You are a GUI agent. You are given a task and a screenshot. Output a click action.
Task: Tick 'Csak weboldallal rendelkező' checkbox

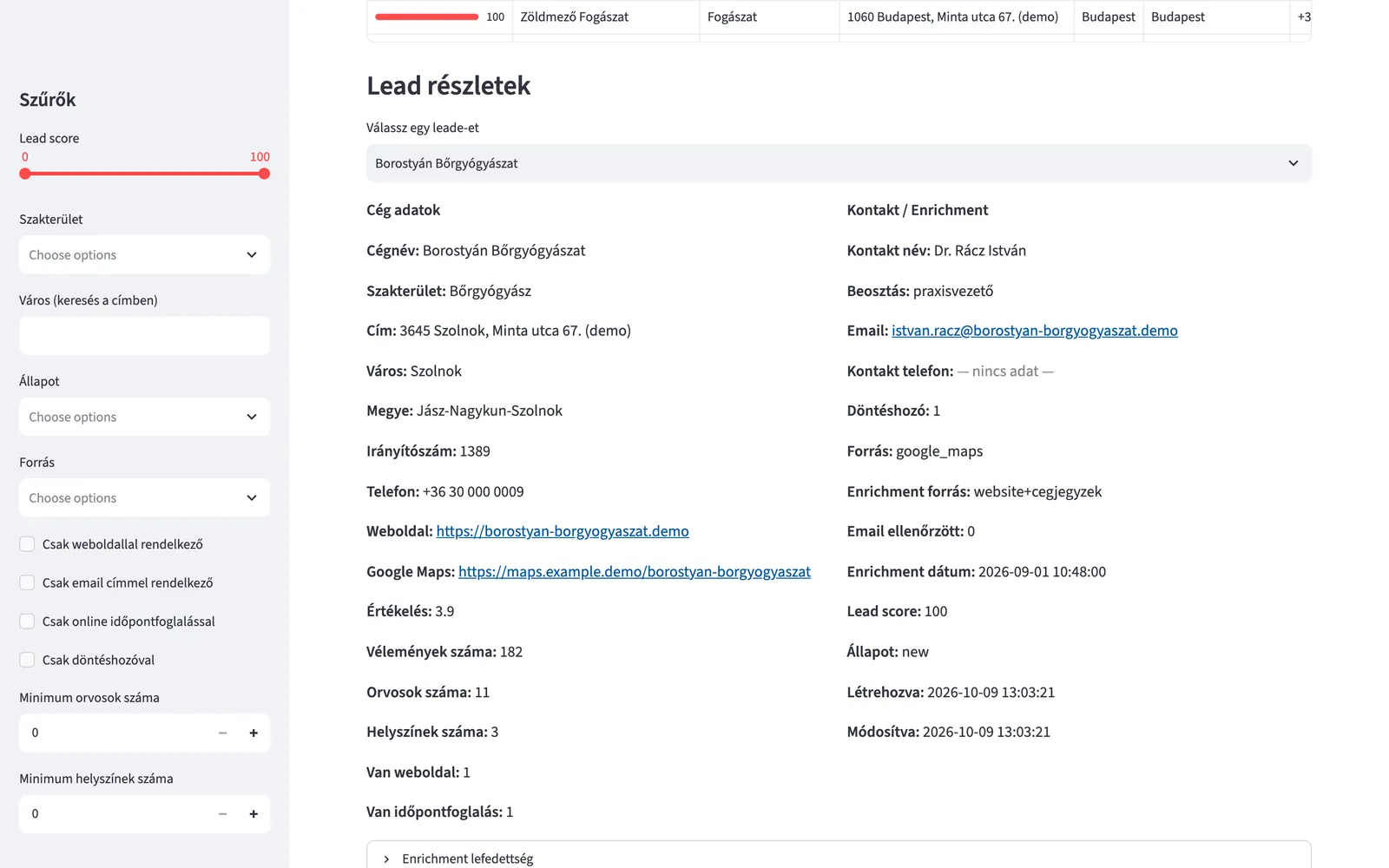coord(27,544)
